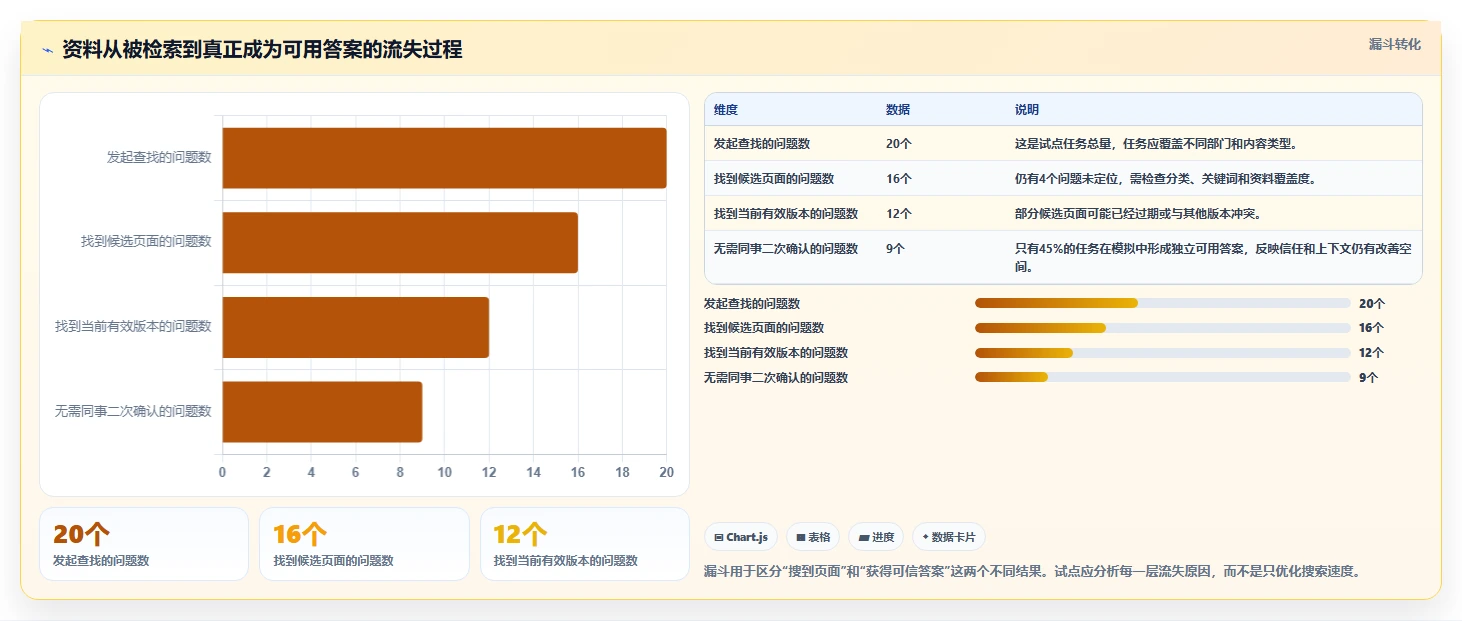
Task: Click table cell 发起查找的问题数 in 维度 column
Action: (x=762, y=144)
